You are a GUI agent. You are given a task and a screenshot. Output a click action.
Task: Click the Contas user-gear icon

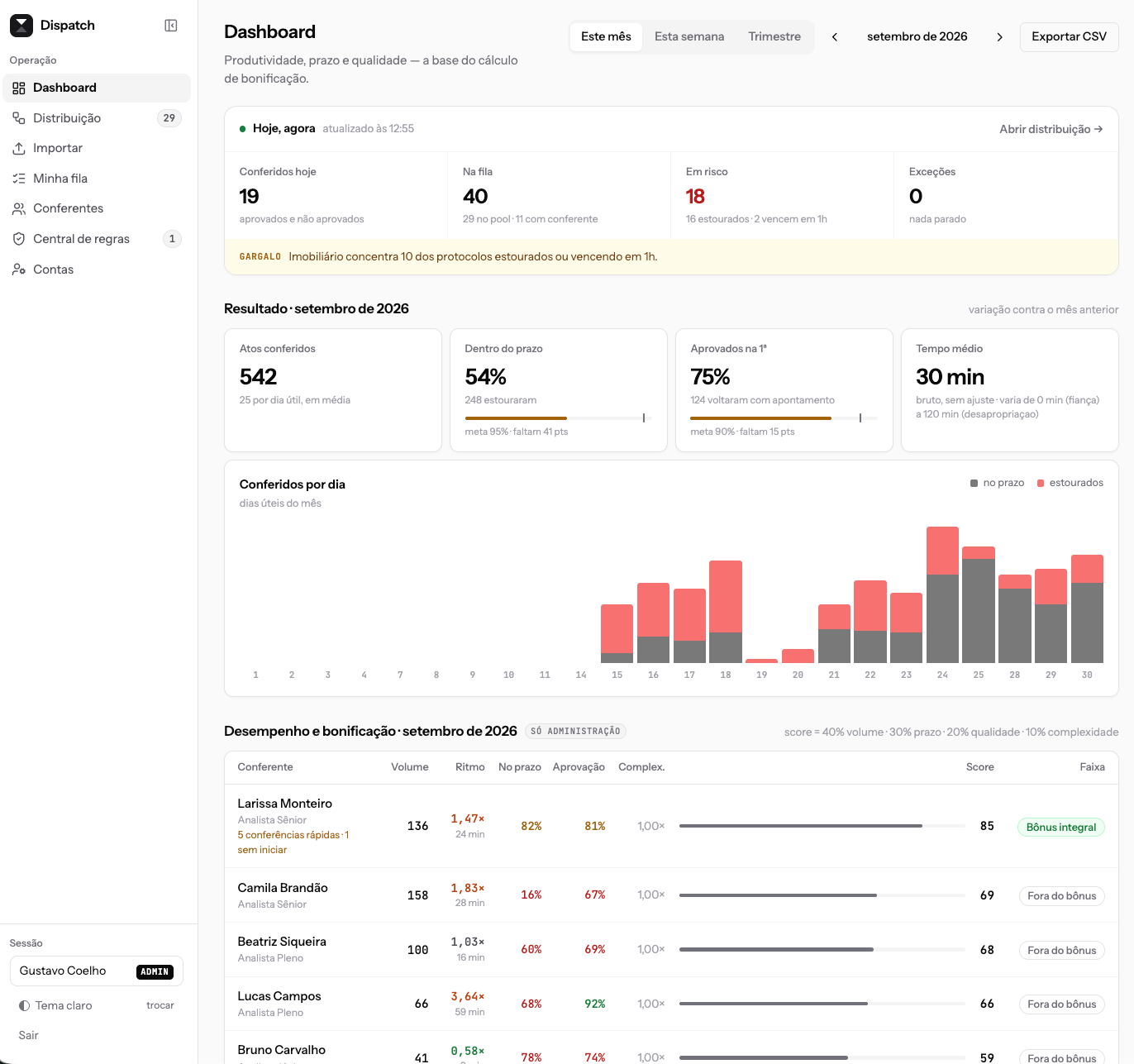tap(19, 270)
